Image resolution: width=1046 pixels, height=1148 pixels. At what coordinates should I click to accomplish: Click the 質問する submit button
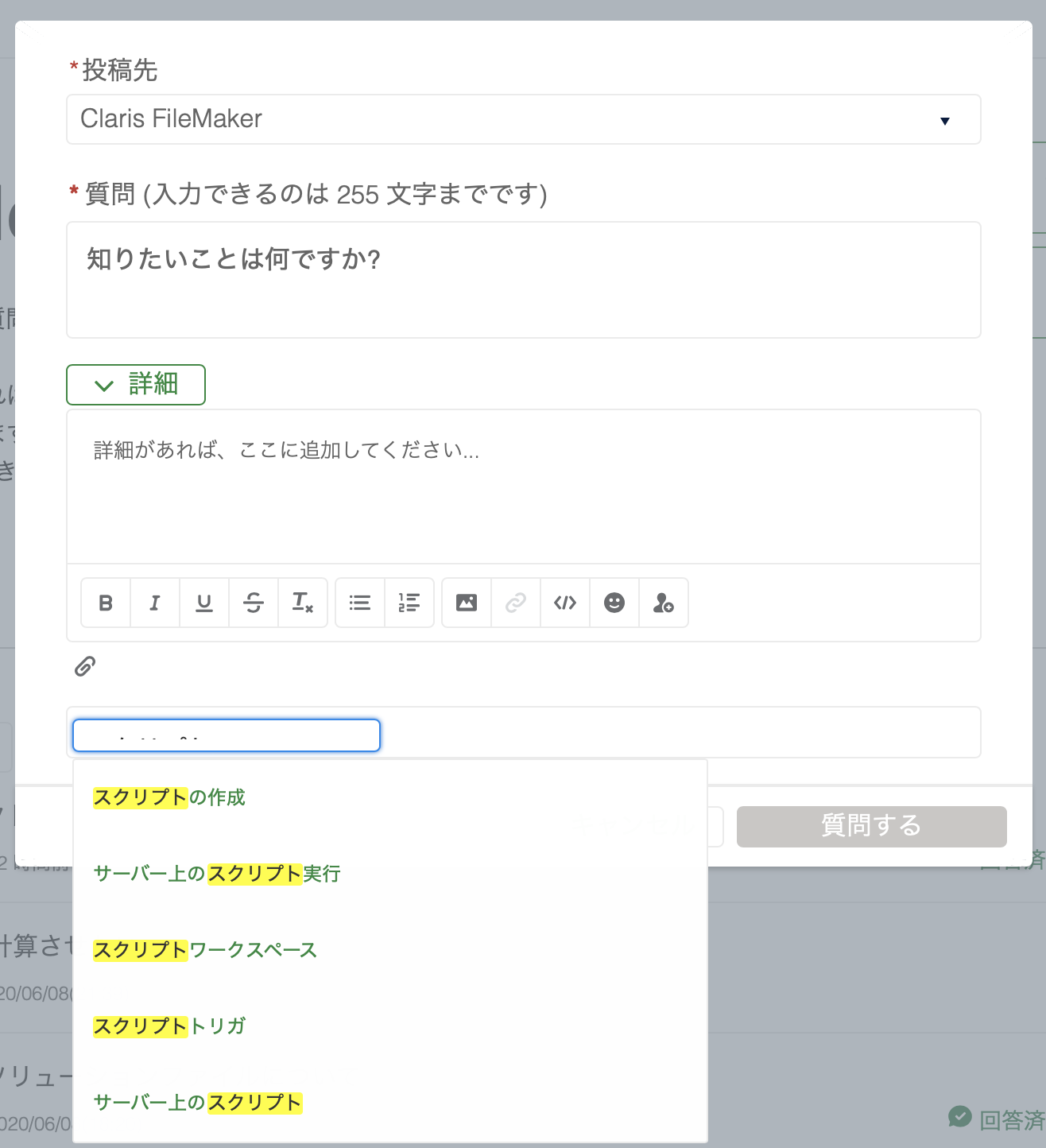871,826
